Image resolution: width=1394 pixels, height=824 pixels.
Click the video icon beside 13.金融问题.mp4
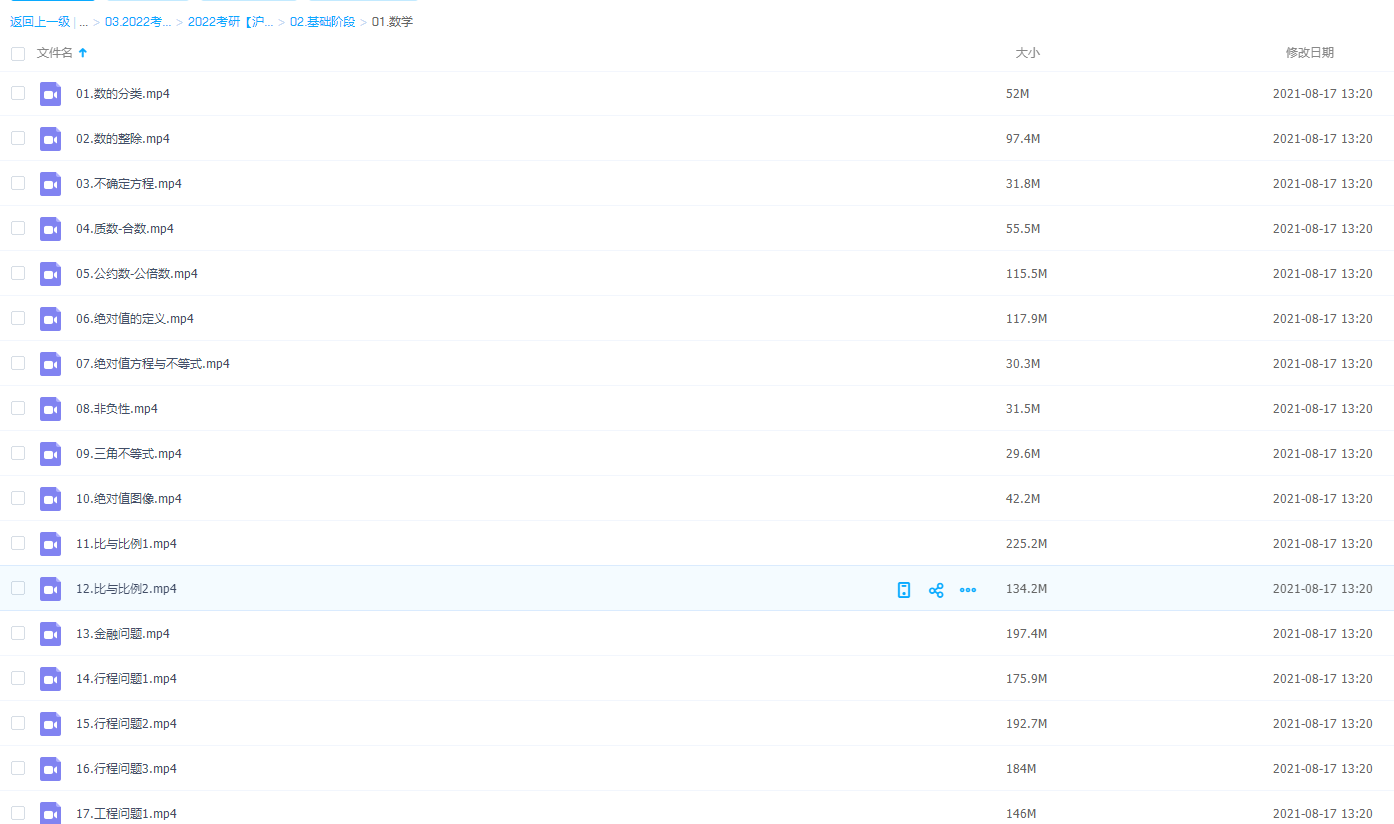50,634
